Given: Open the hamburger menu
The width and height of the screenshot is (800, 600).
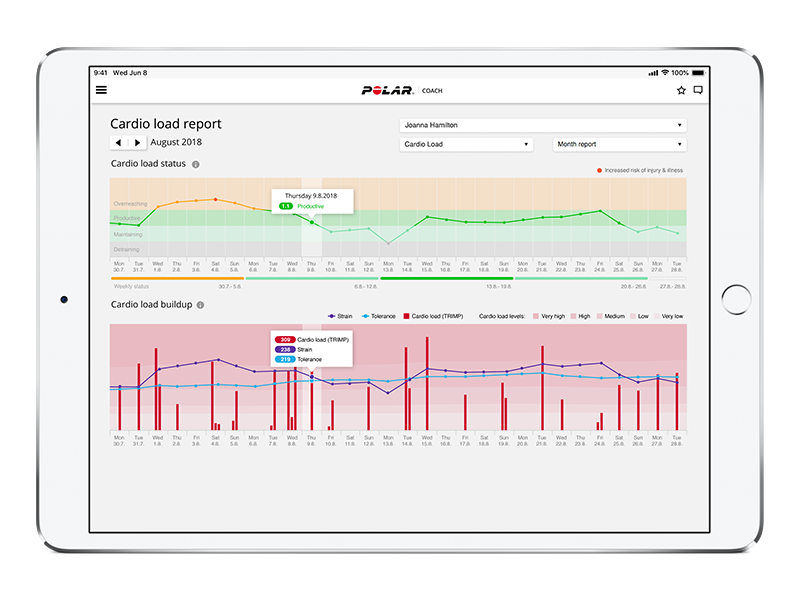Looking at the screenshot, I should coord(102,90).
